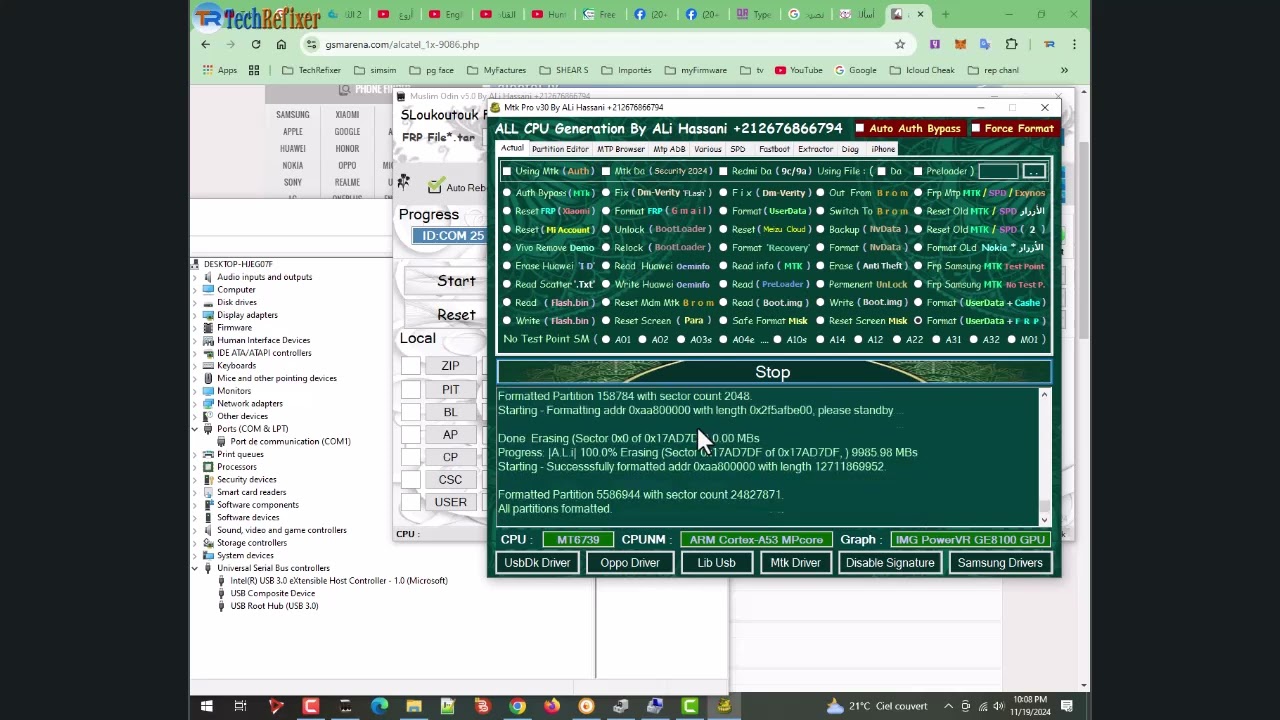Switch to the Mtp ADB tab
The width and height of the screenshot is (1280, 720).
(669, 149)
